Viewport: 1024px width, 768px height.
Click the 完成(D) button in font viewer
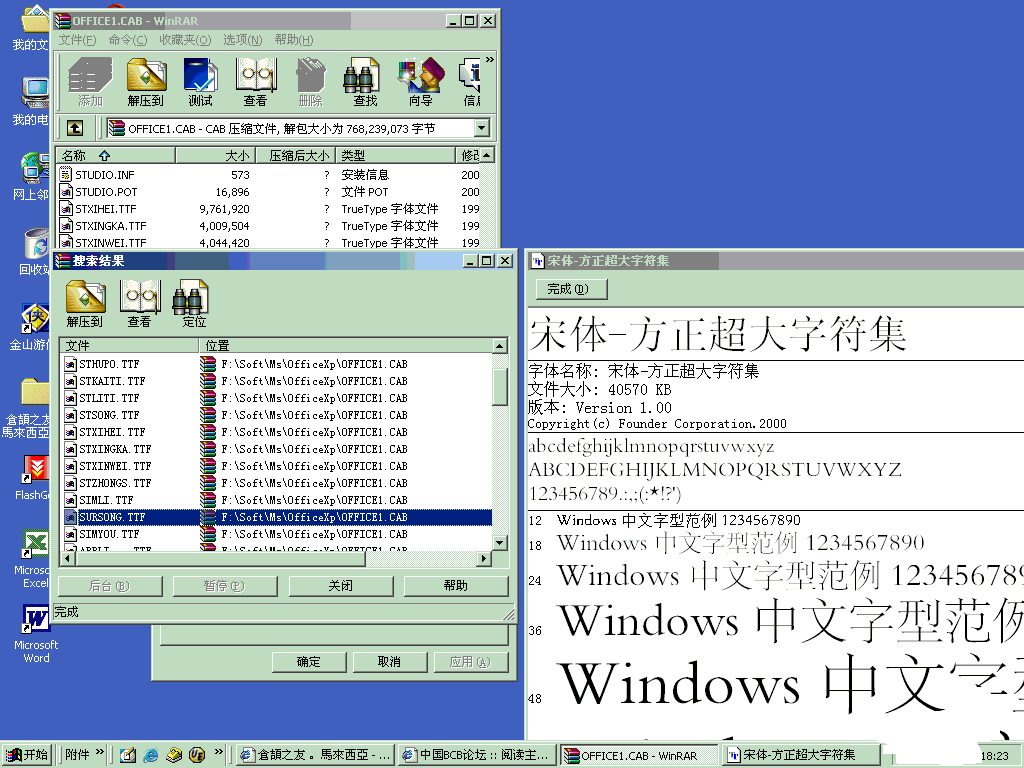(571, 289)
